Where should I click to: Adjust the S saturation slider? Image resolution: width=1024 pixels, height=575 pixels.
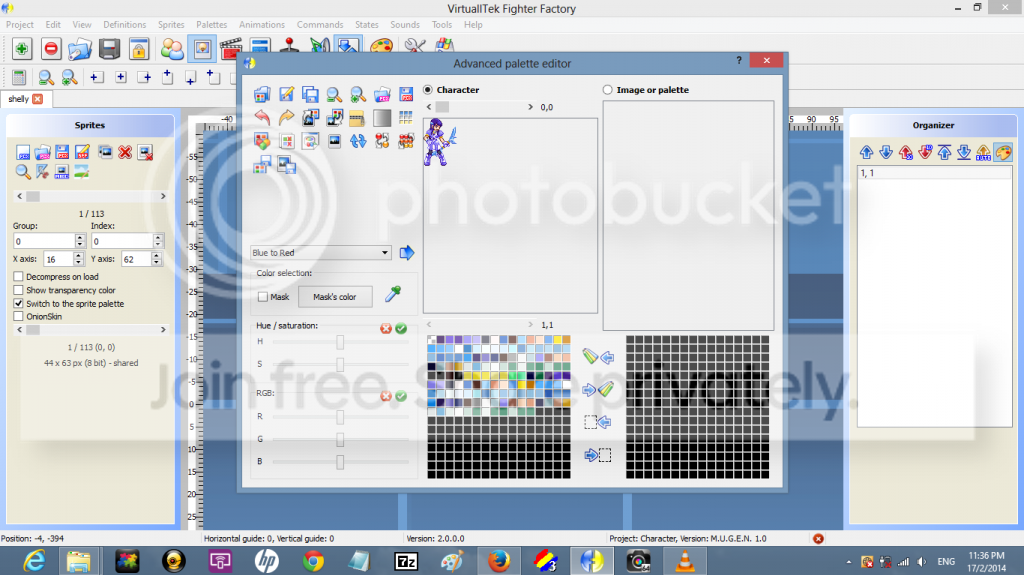[x=340, y=365]
